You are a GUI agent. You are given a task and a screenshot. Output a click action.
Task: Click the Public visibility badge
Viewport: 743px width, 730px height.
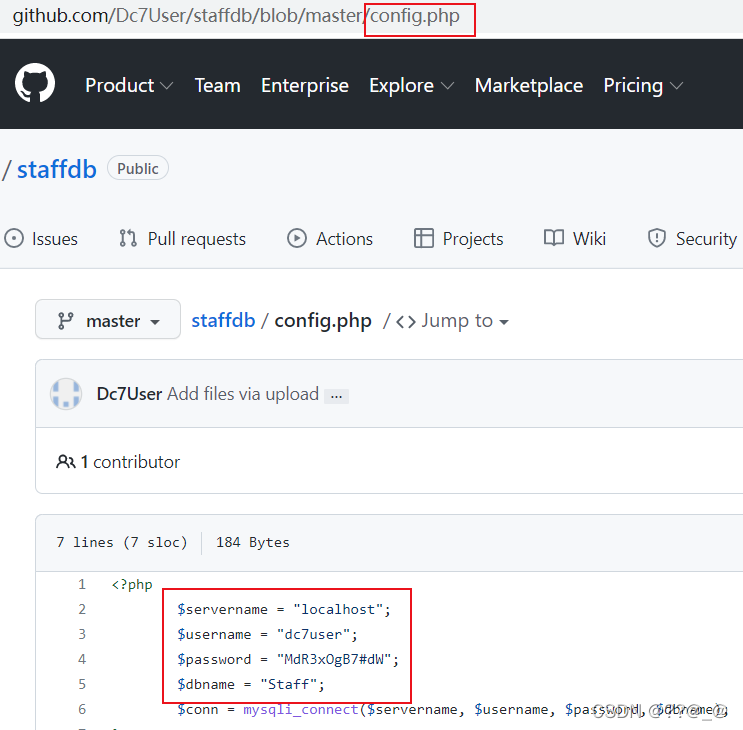coord(138,168)
